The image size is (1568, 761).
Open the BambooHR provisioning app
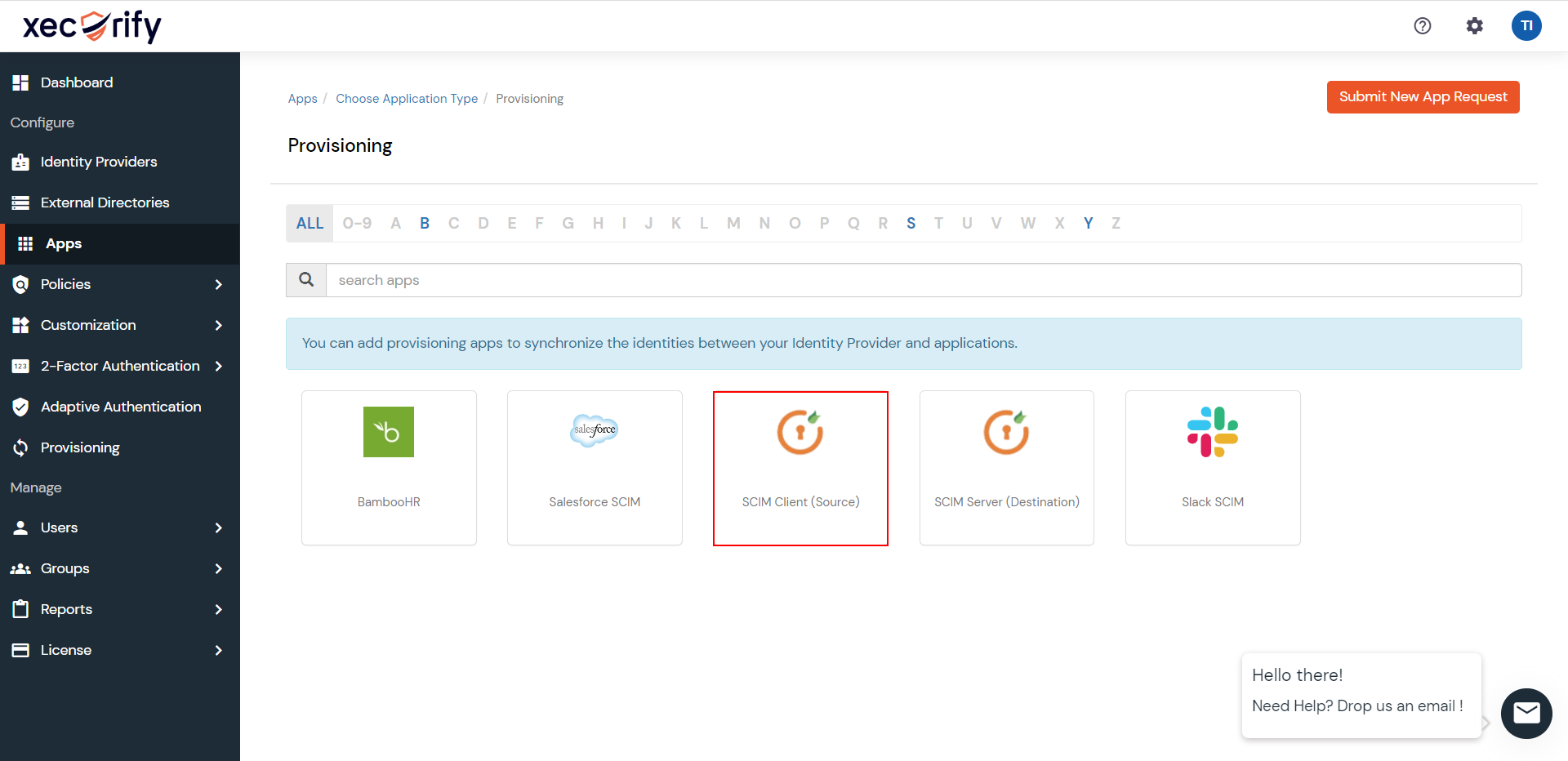click(389, 468)
